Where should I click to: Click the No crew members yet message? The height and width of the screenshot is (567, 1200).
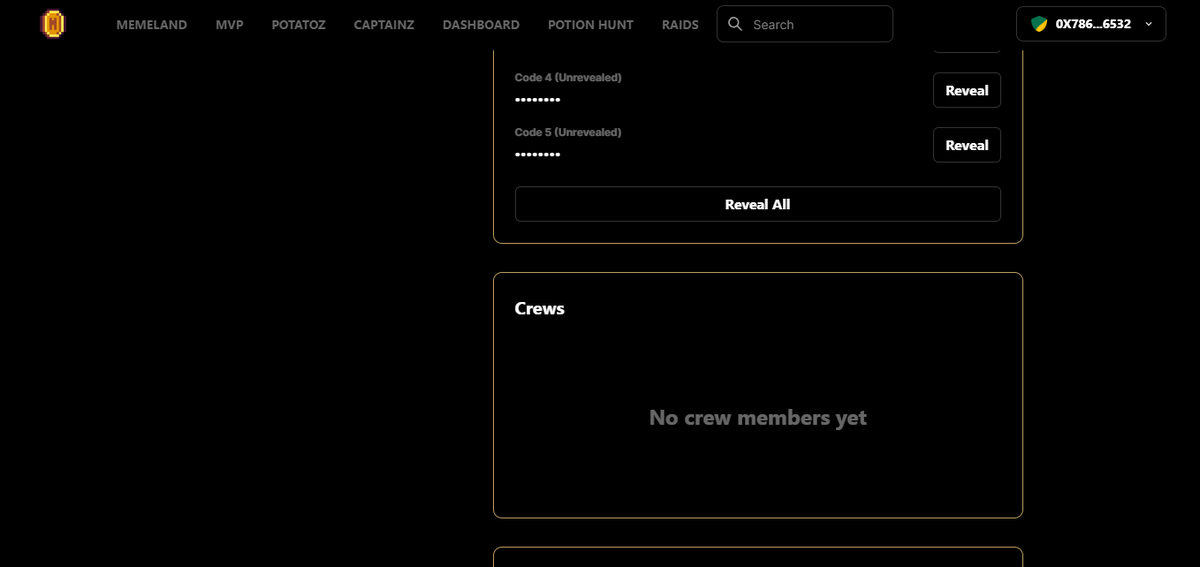[758, 417]
